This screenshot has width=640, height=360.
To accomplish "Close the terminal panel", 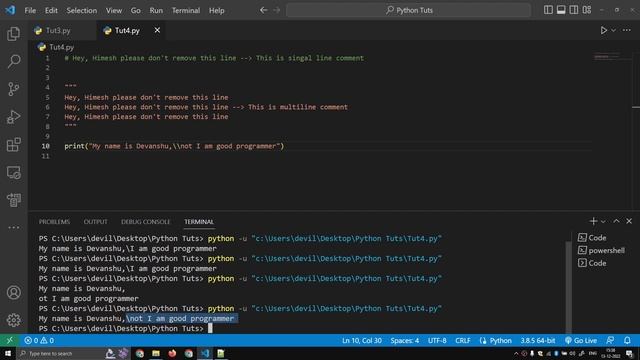I will point(629,221).
